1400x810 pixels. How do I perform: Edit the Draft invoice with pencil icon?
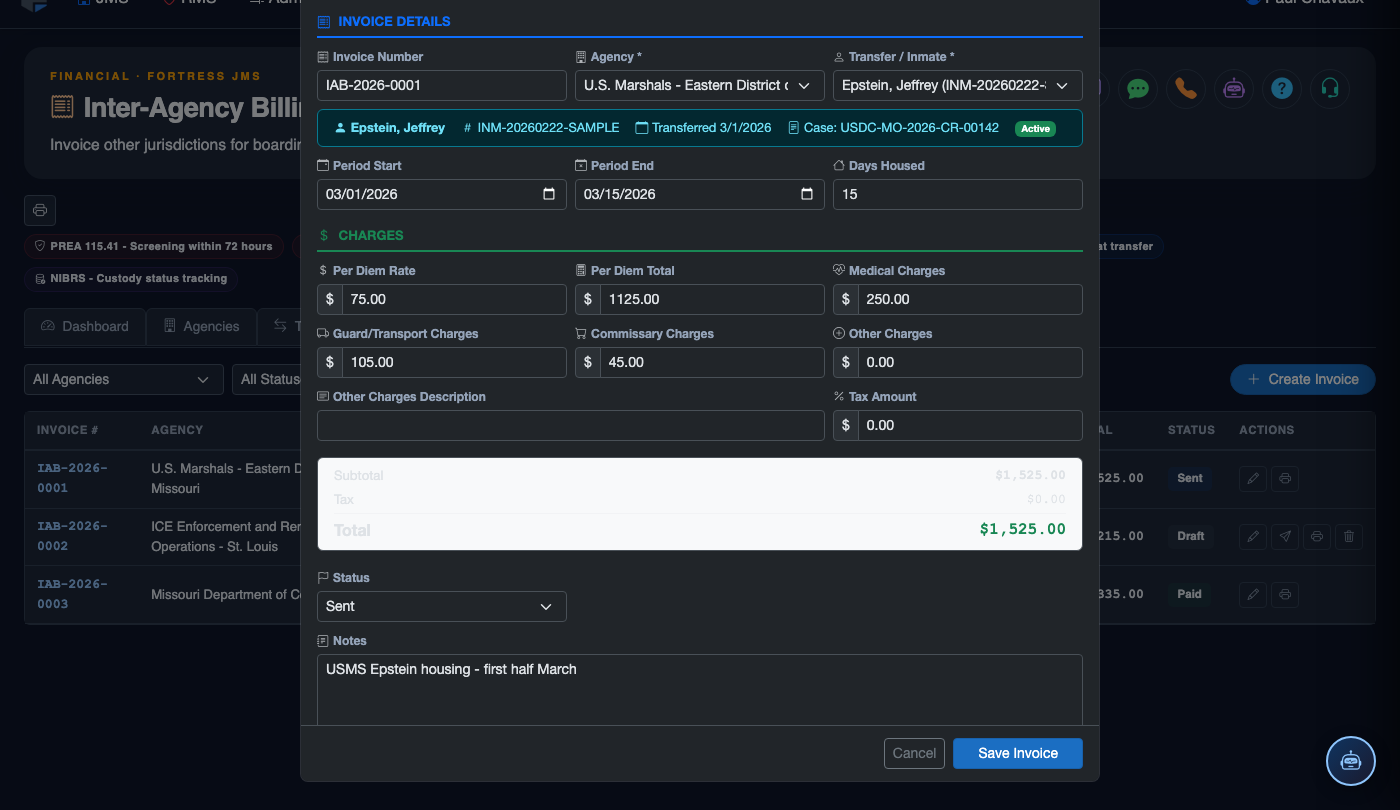click(1252, 536)
